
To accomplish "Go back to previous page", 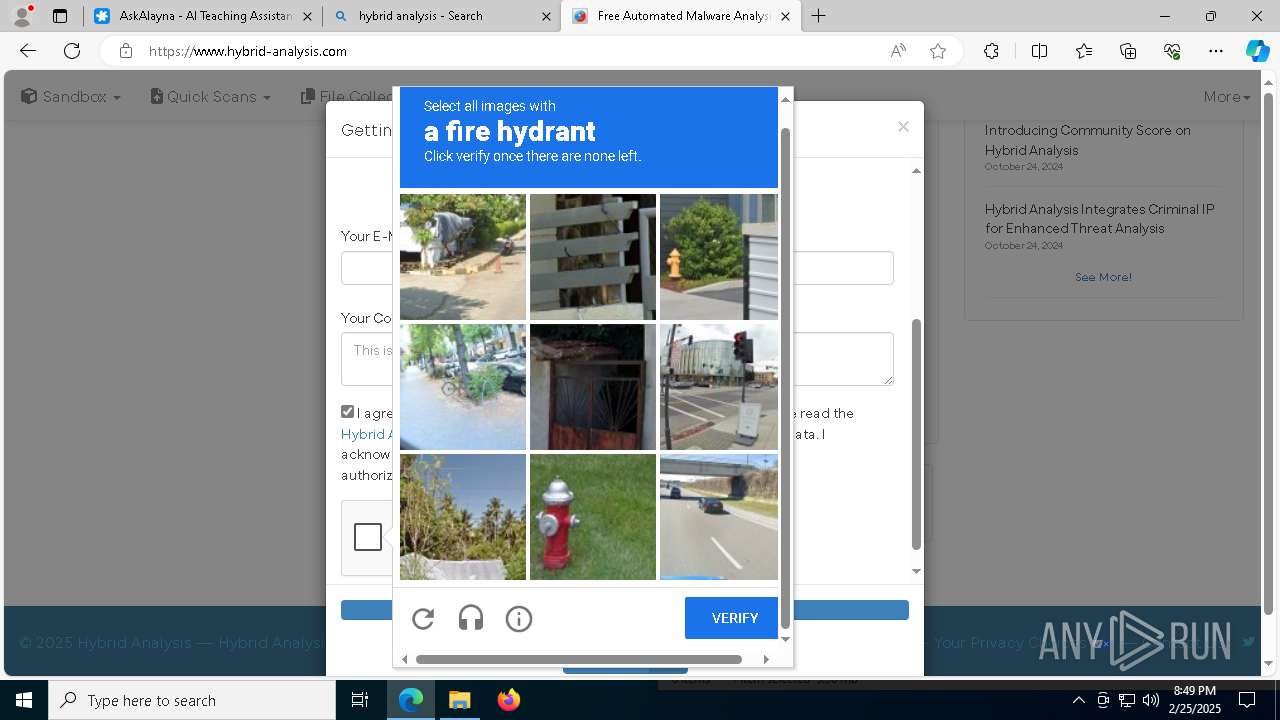I will [x=28, y=51].
